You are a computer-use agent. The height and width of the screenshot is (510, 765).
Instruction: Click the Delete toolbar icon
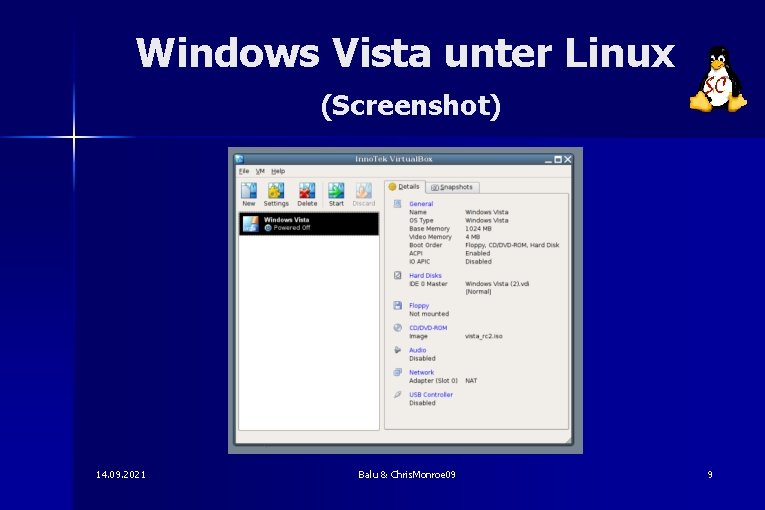(x=307, y=191)
